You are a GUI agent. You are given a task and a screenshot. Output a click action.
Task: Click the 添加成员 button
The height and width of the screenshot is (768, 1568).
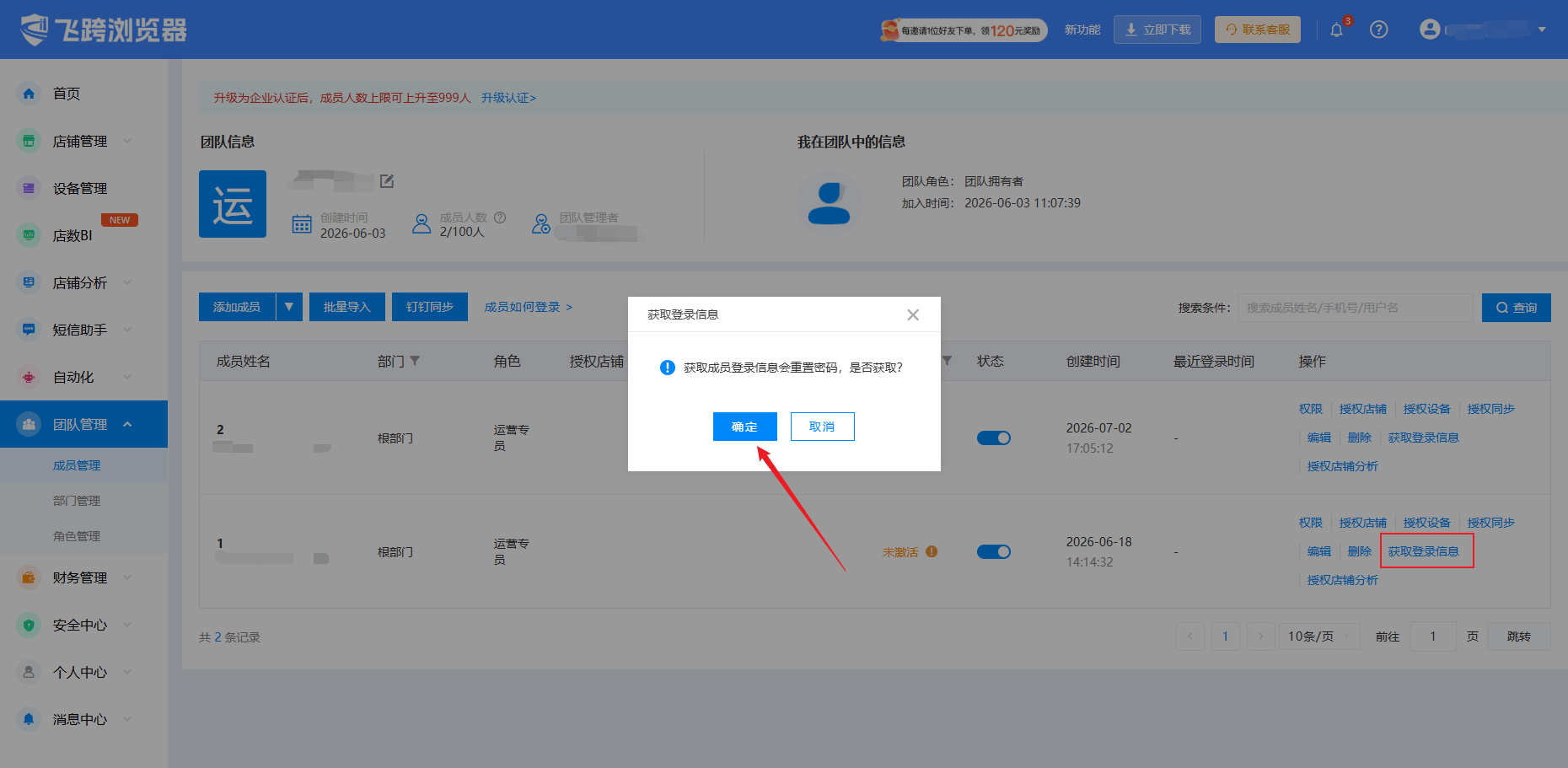237,307
